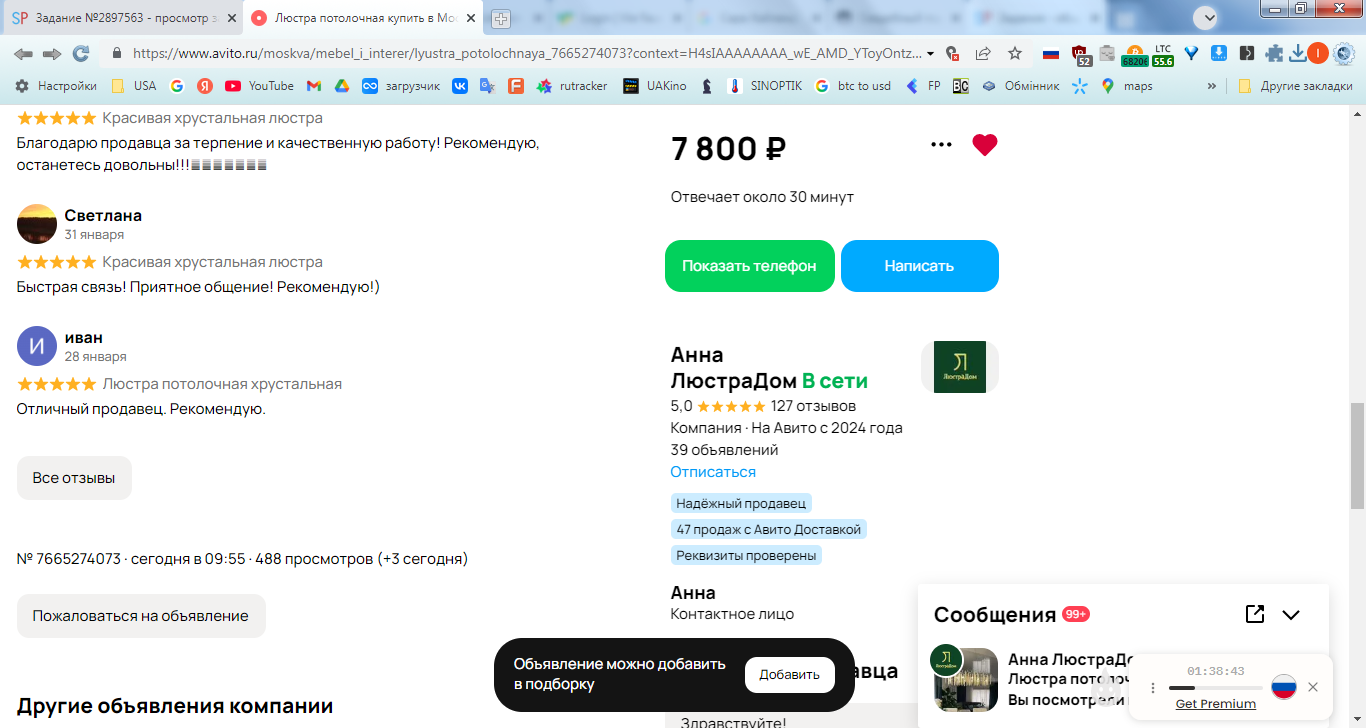Click the 127 отзывов reviews link
This screenshot has height=728, width=1366.
(813, 406)
